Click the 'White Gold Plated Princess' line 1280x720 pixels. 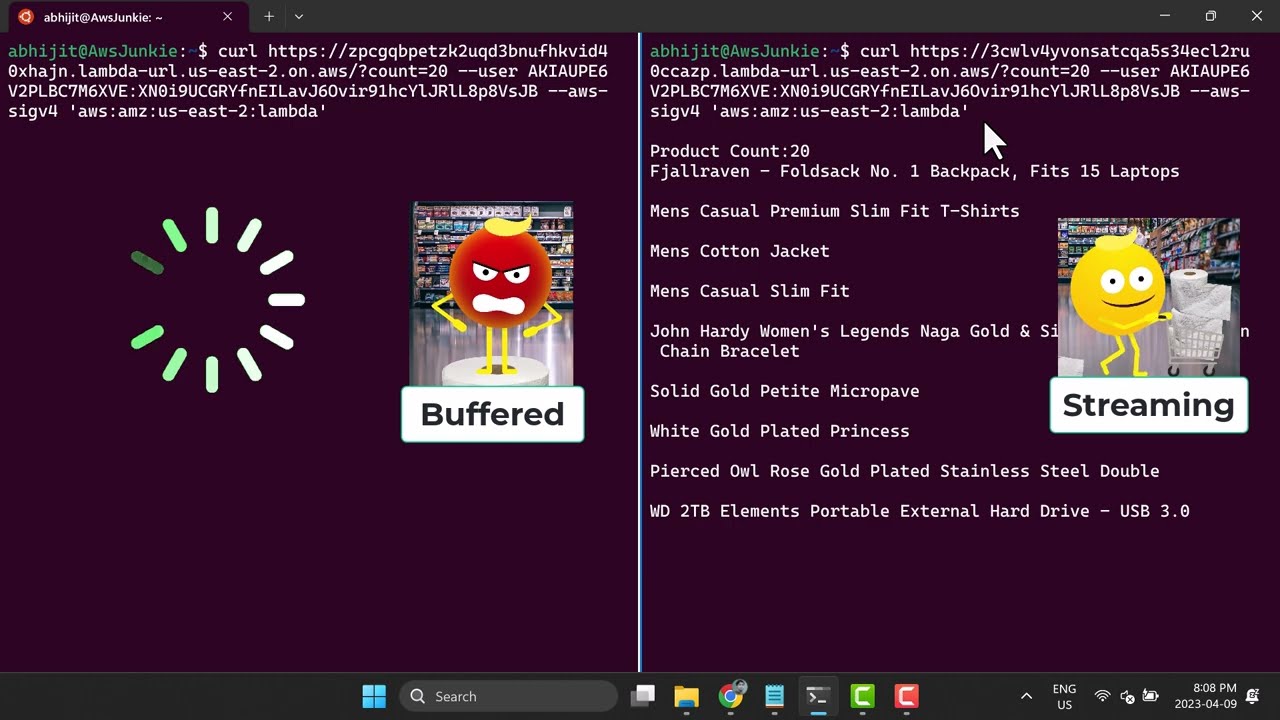780,431
